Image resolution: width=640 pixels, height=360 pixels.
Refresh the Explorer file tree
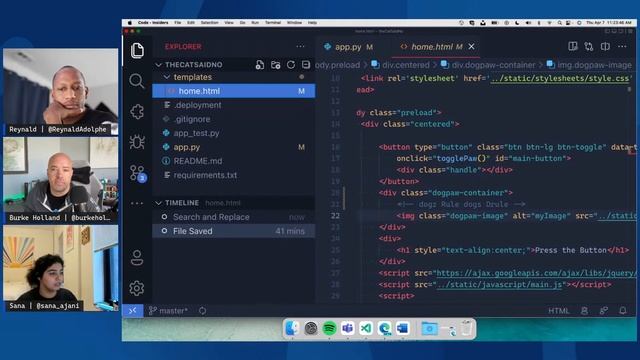(x=291, y=64)
